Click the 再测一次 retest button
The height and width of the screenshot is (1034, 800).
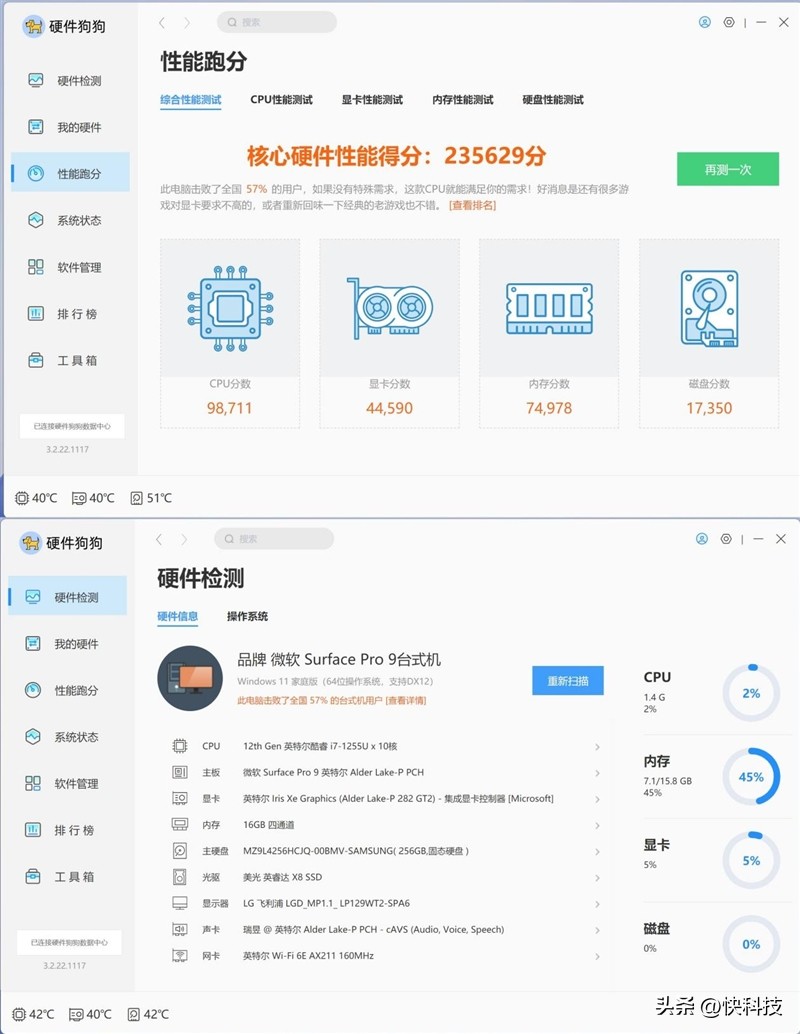click(x=729, y=169)
